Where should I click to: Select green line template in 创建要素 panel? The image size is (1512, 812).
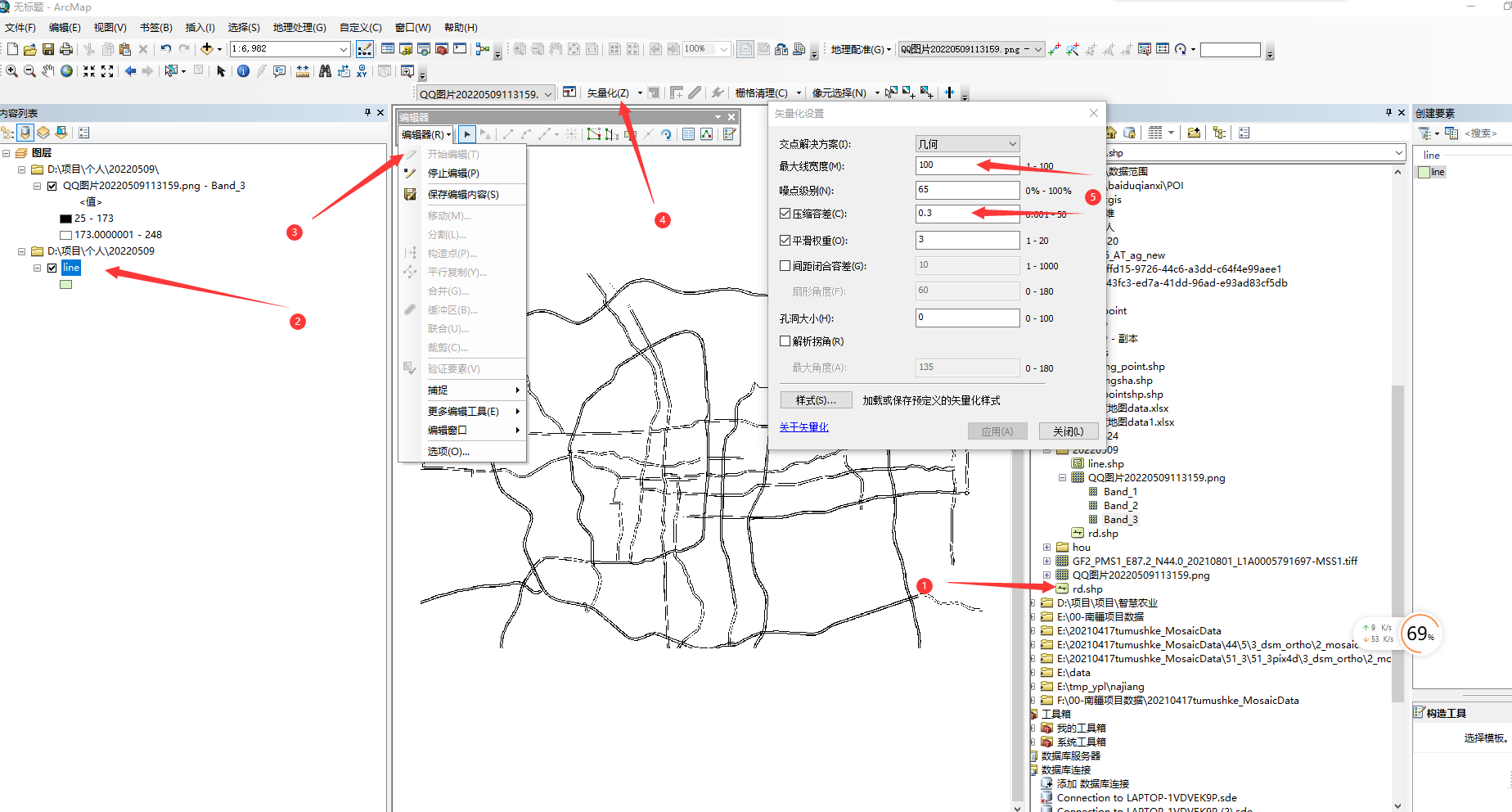pos(1432,172)
